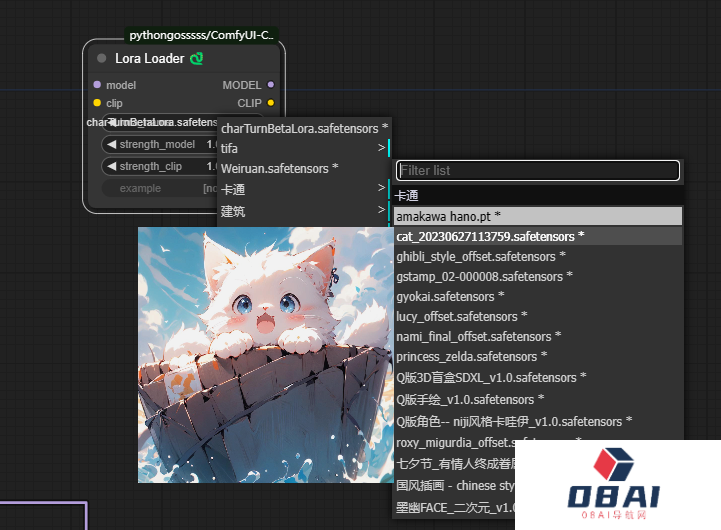721x530 pixels.
Task: Choose the 墨幽FACE_二次元 lora entry
Action: click(454, 507)
